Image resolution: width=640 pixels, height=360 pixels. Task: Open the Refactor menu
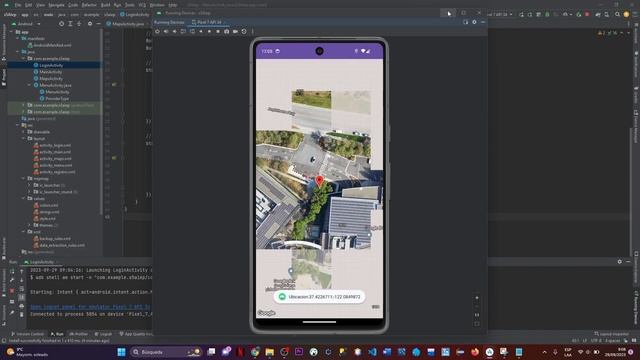[89, 5]
